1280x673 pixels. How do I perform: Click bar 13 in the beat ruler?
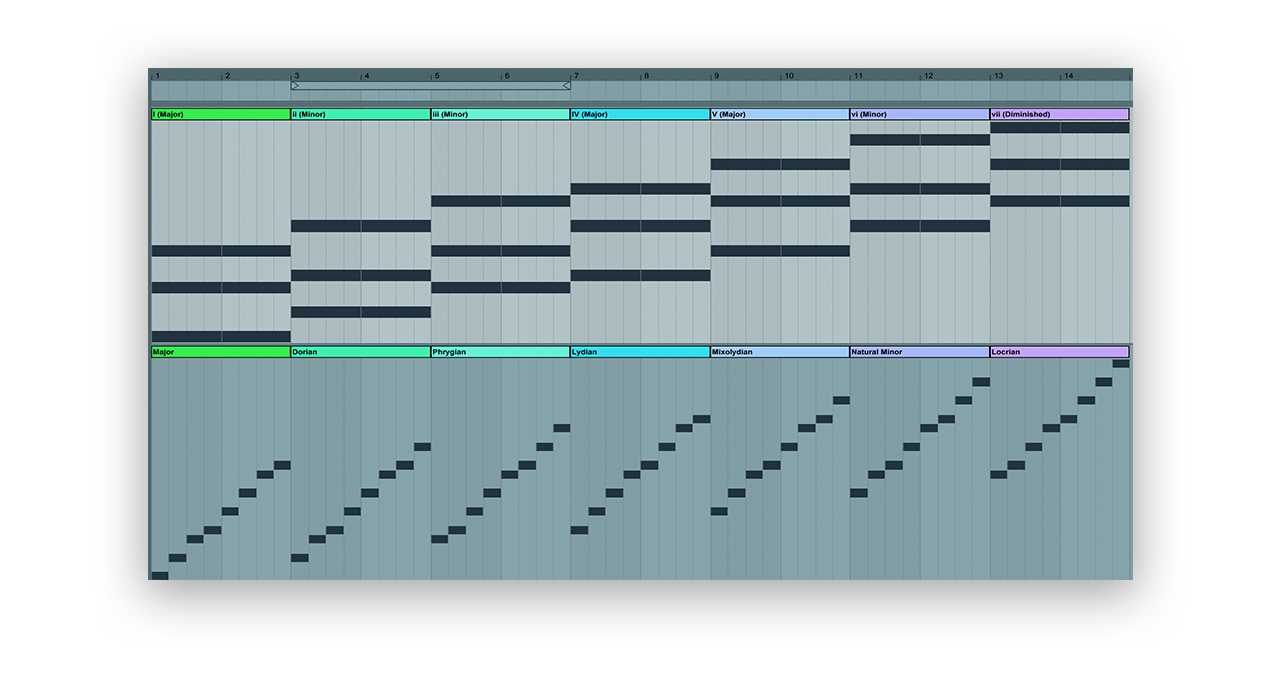coord(998,76)
